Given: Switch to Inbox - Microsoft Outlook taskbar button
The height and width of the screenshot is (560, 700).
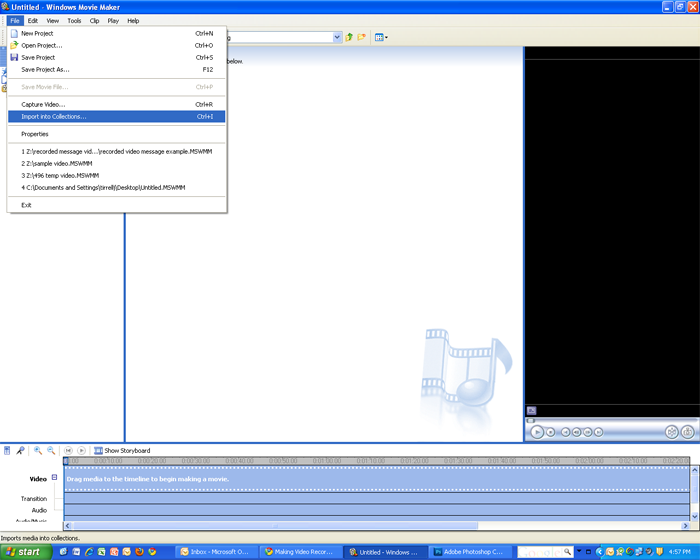Looking at the screenshot, I should click(x=218, y=552).
